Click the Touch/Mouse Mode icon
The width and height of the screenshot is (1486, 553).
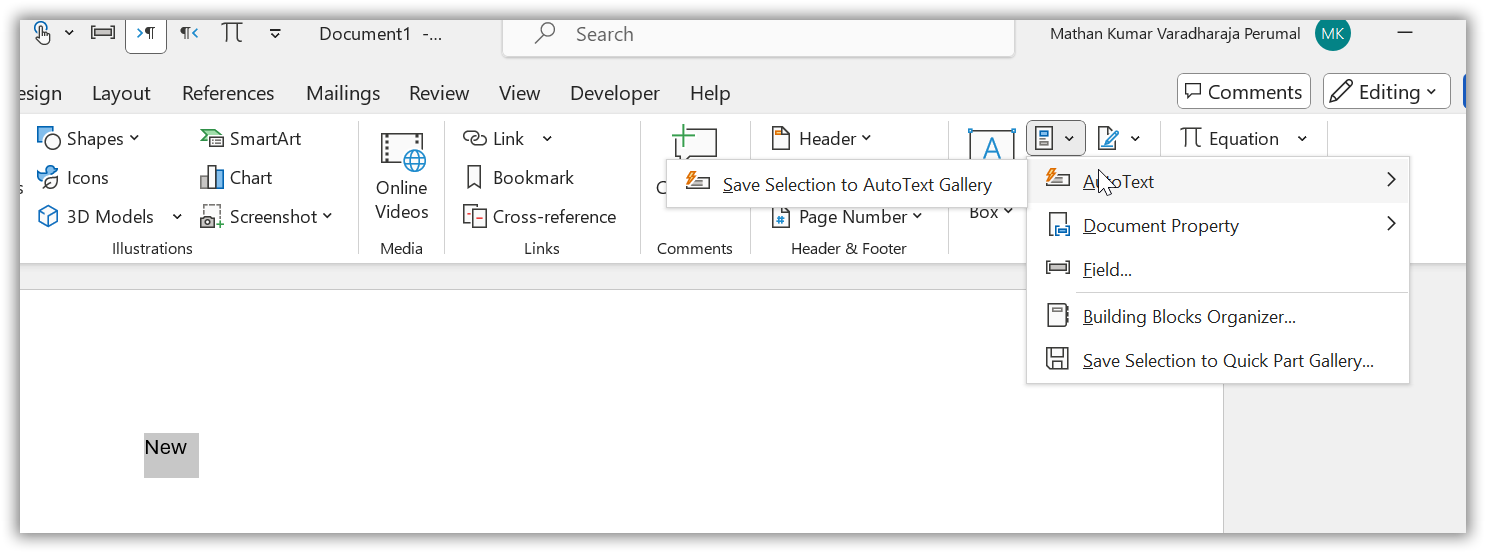click(42, 33)
